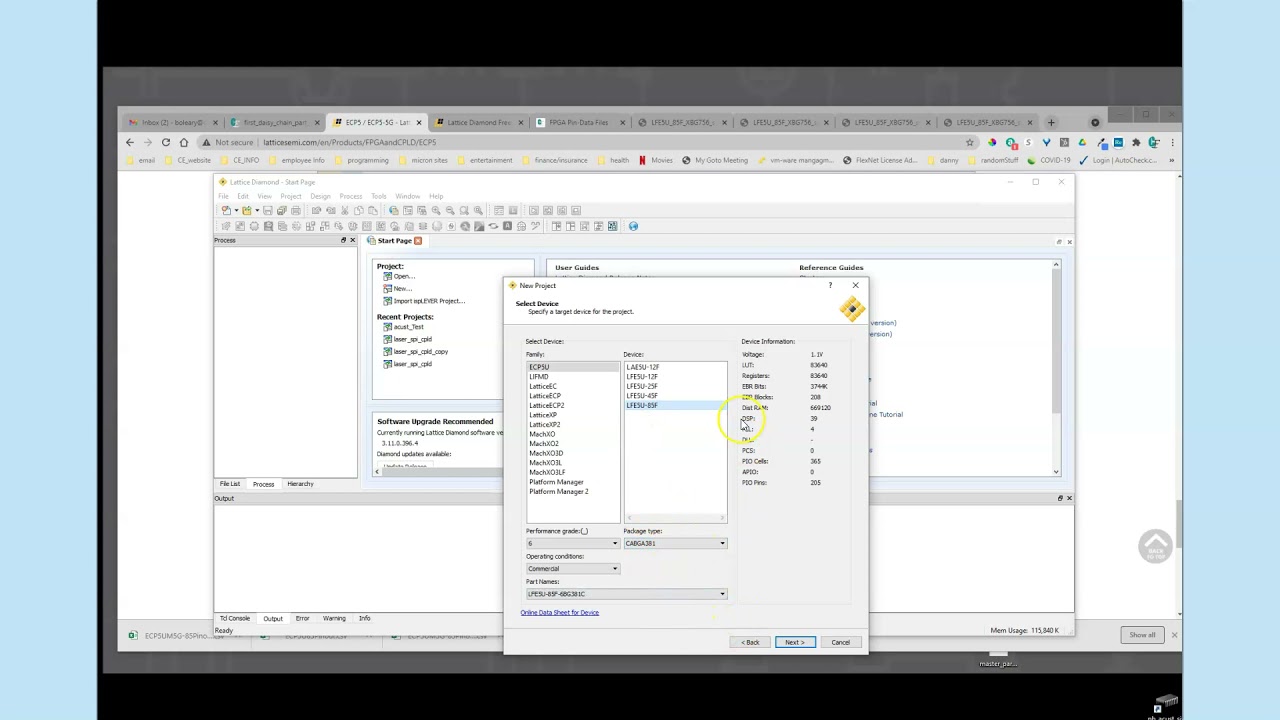Go back in Chrome browser

pyautogui.click(x=129, y=142)
